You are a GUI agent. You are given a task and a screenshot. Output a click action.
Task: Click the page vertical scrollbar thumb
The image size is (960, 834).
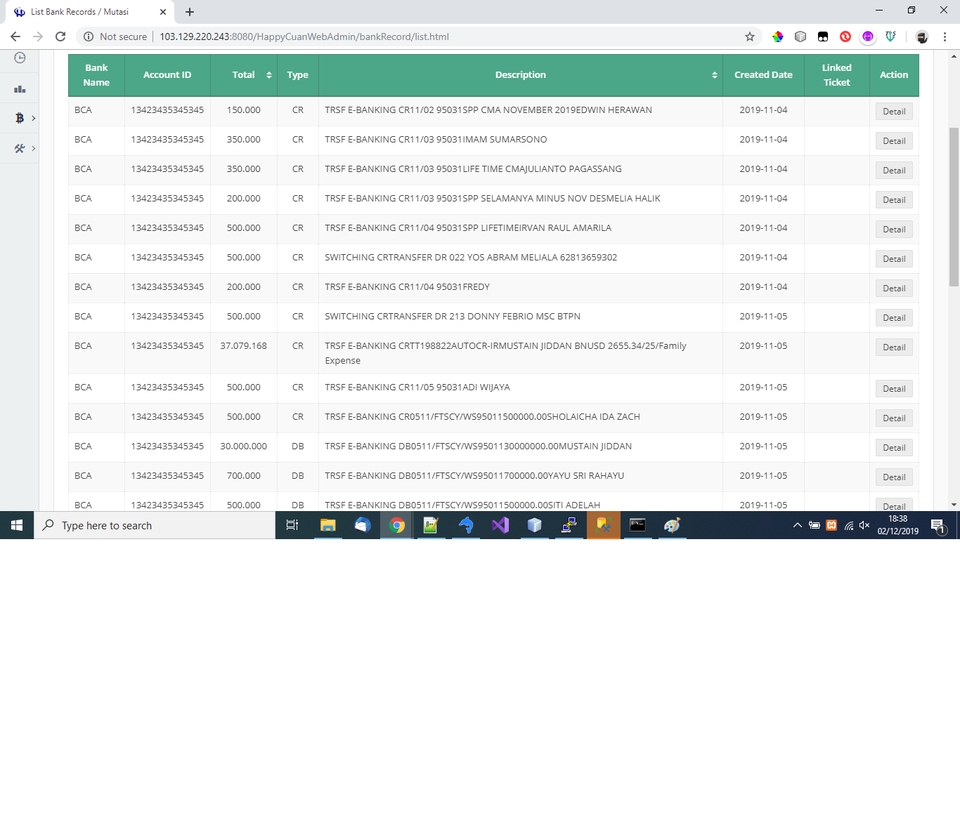tap(953, 206)
